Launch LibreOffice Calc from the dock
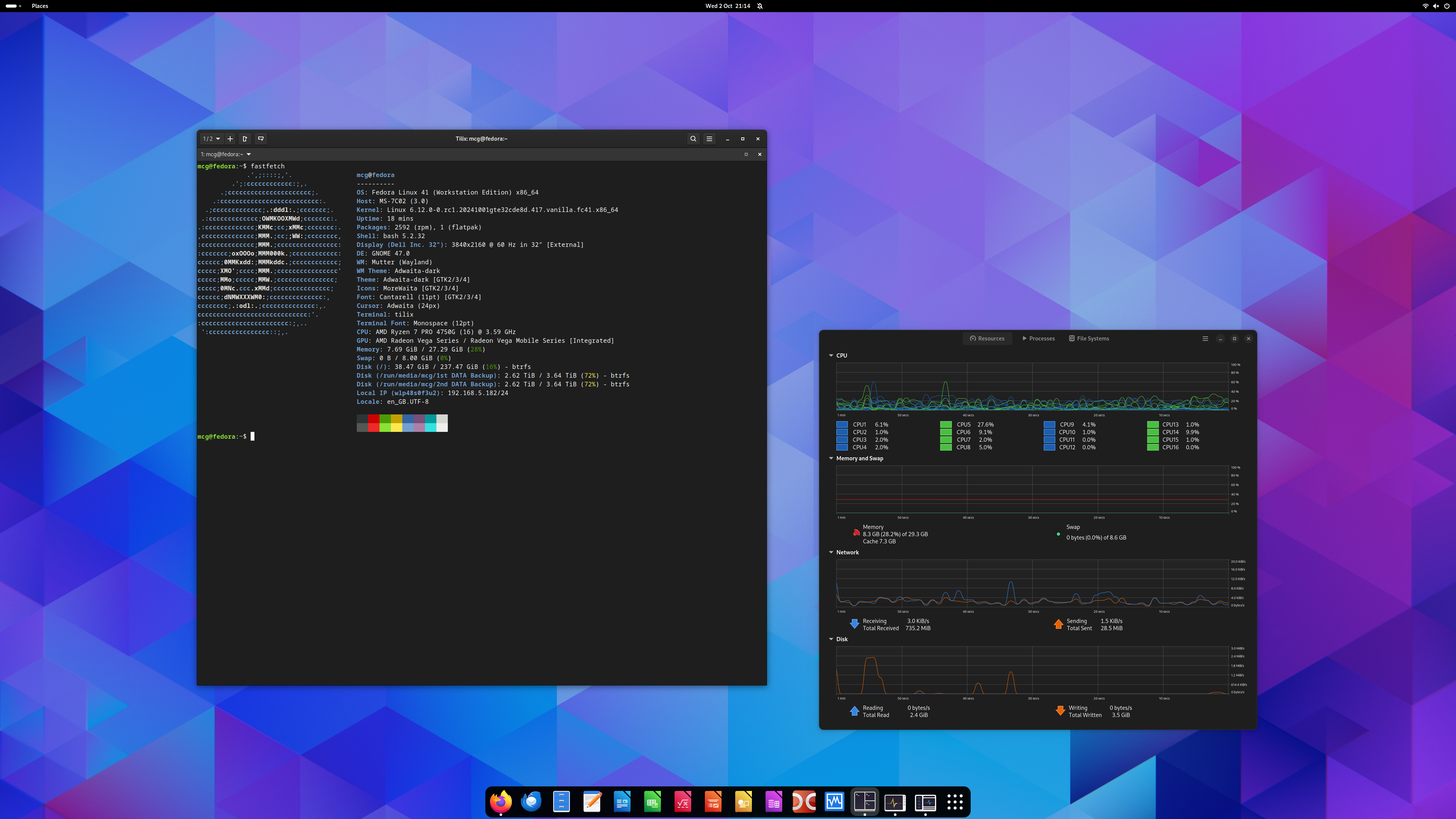 tap(652, 802)
